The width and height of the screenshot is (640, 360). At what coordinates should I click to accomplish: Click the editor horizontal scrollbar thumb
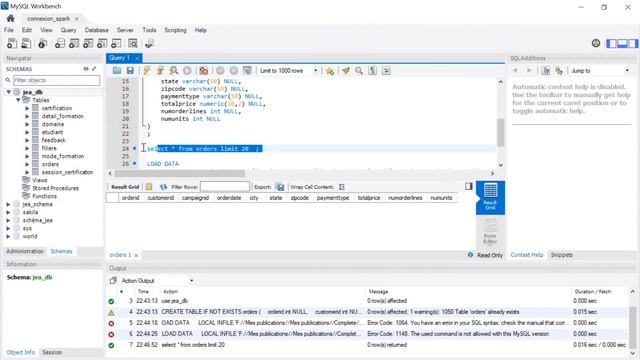point(180,173)
